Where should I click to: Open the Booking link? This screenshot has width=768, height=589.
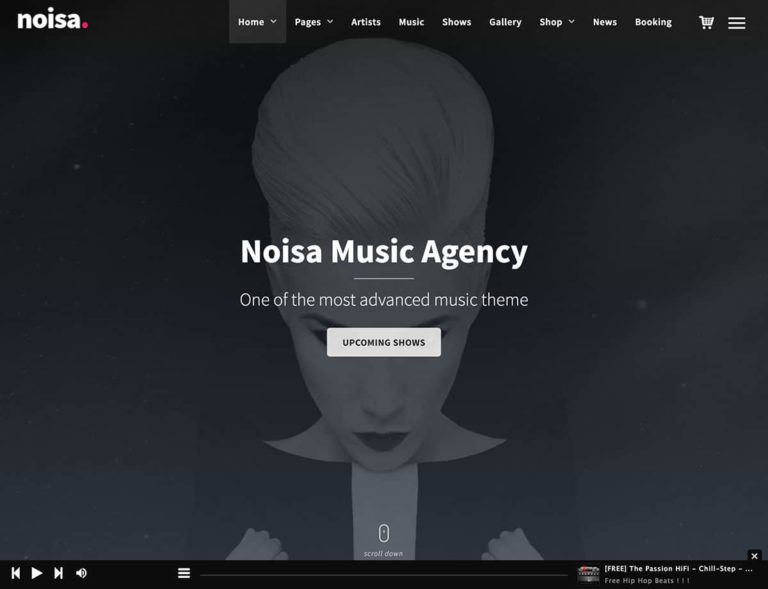653,22
